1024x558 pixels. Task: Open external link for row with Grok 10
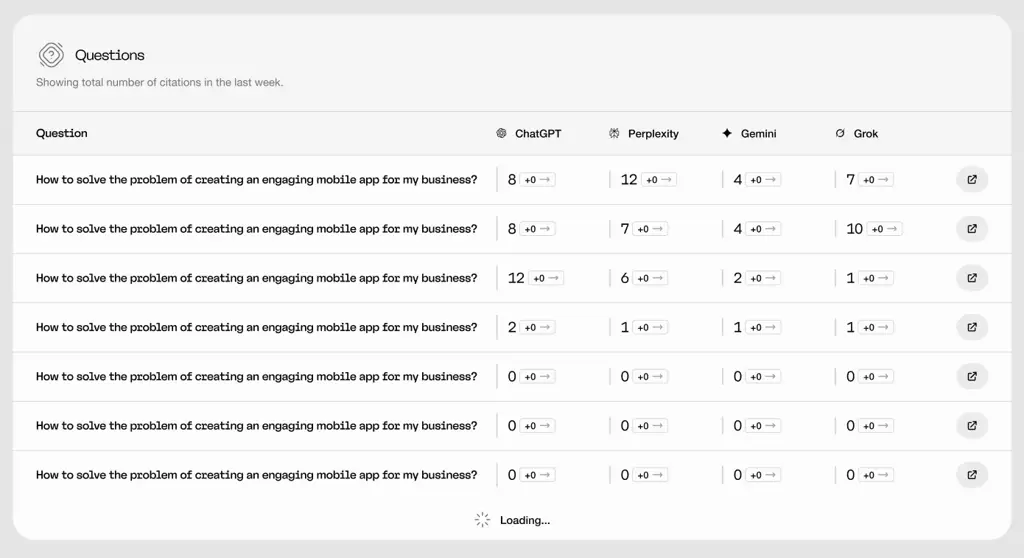972,229
